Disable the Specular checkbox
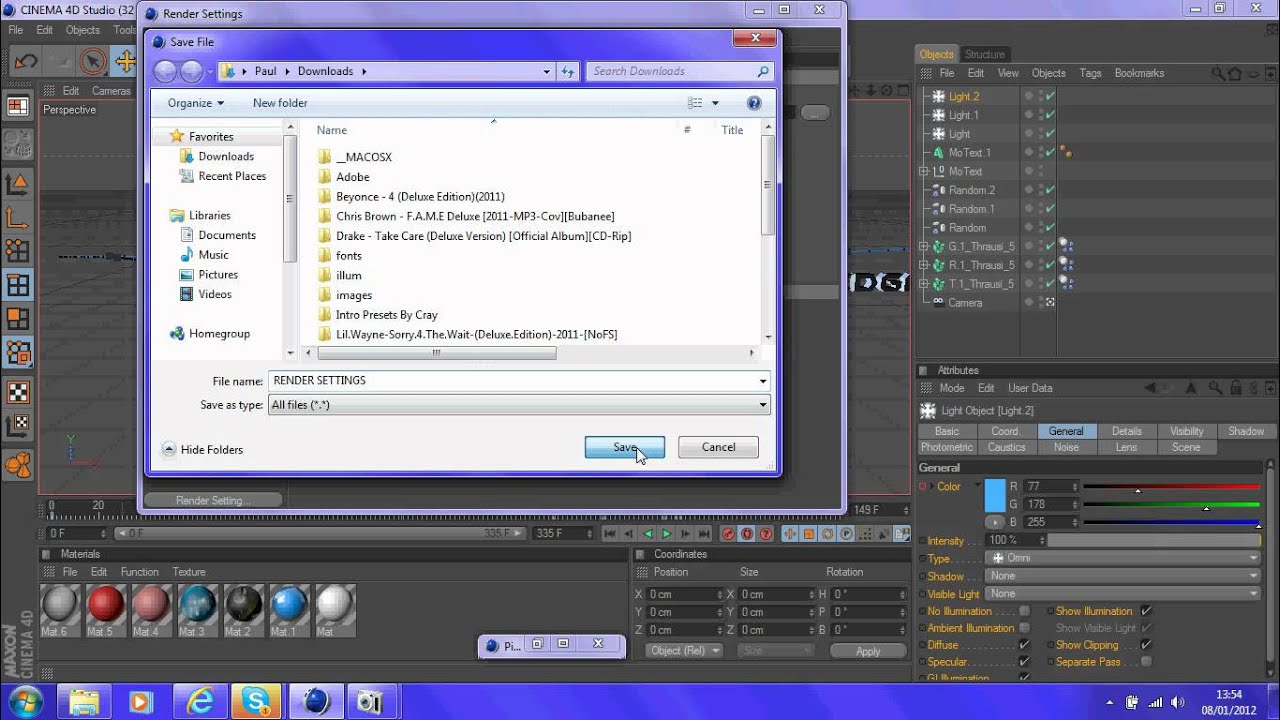The width and height of the screenshot is (1280, 720). tap(1024, 662)
